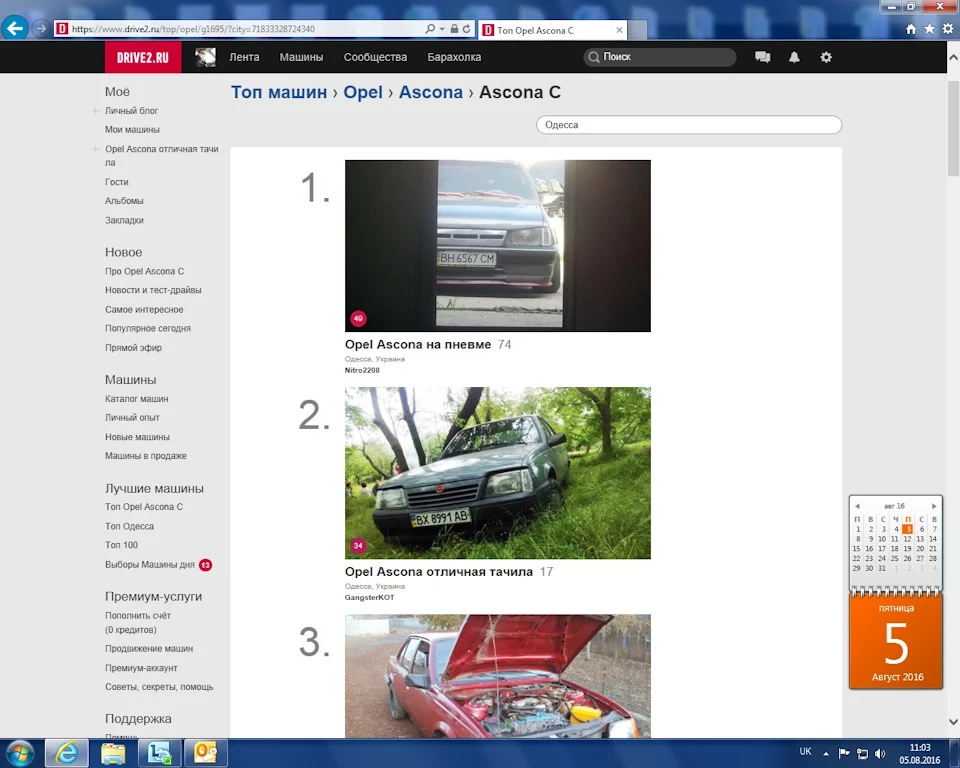
Task: Open Про Opel Ascona C link
Action: [x=144, y=271]
